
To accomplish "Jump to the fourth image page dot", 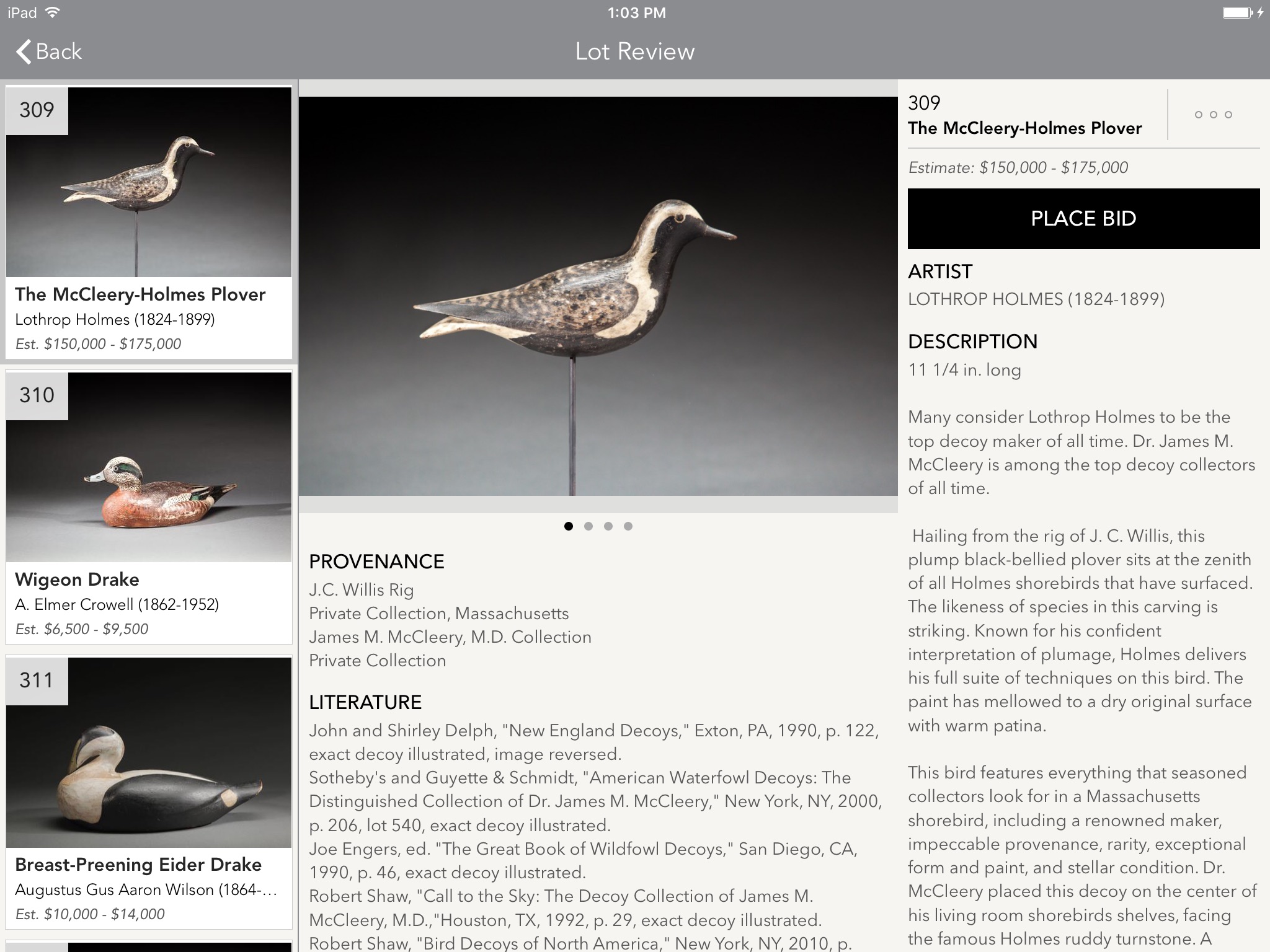I will 628,526.
